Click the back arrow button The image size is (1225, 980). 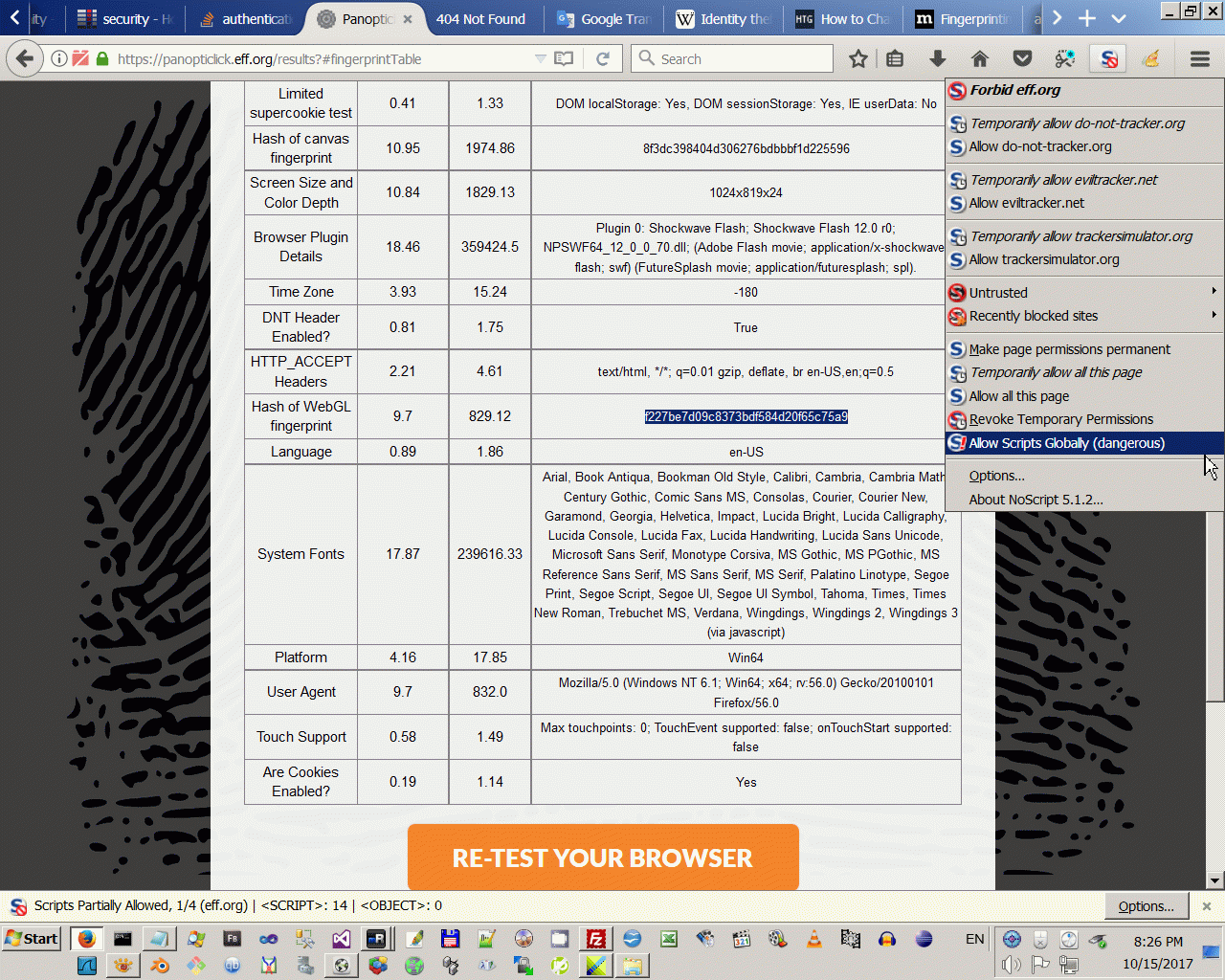[25, 58]
